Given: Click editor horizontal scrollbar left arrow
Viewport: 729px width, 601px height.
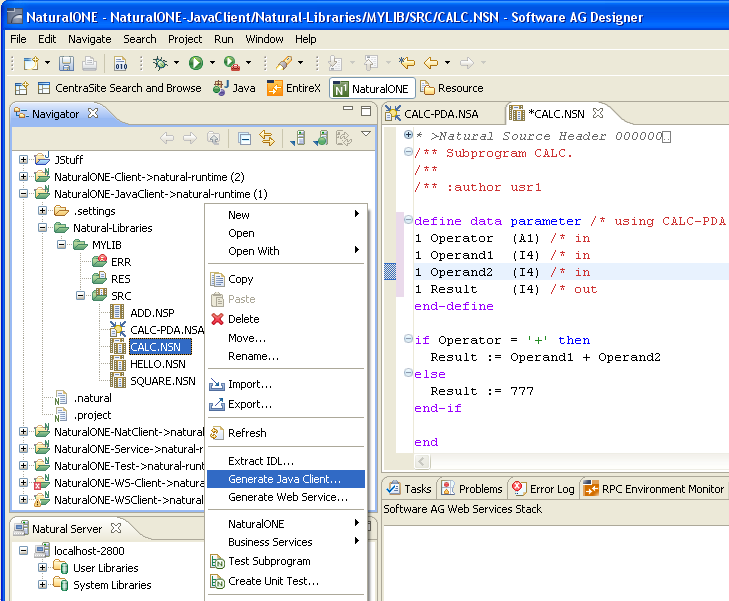Looking at the screenshot, I should (x=422, y=461).
